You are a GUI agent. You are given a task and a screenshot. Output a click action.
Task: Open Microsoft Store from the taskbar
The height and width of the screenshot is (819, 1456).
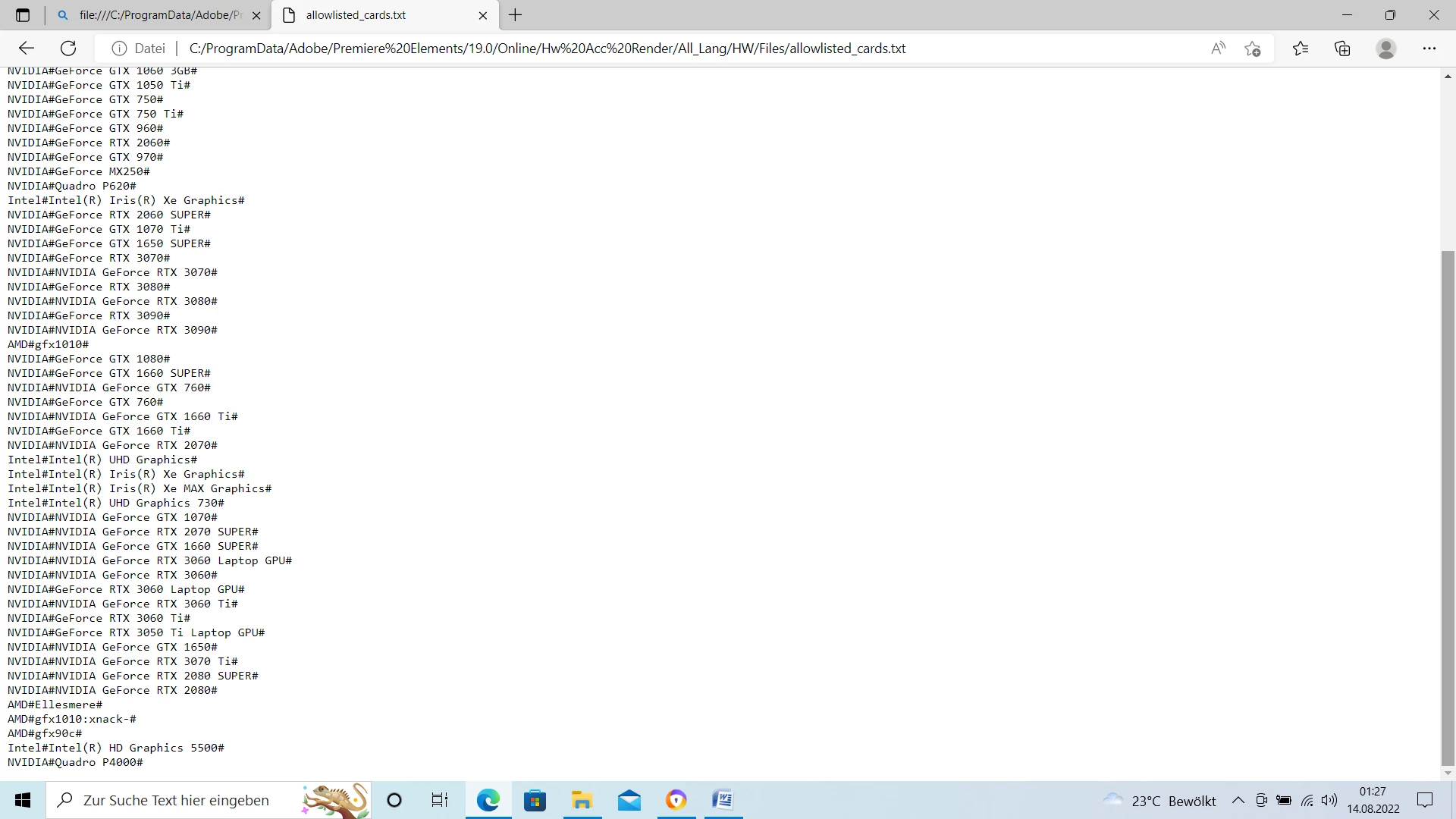(x=535, y=800)
